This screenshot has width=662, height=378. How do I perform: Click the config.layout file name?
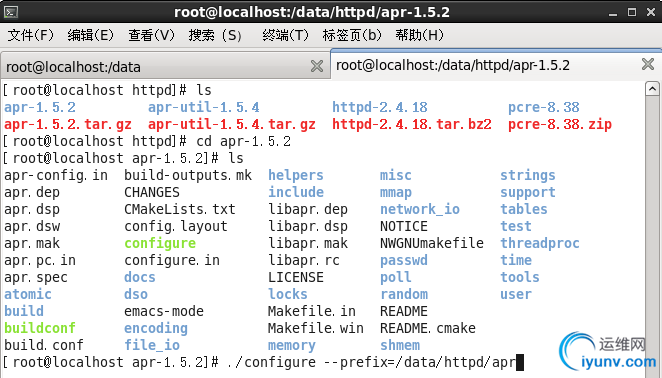(176, 226)
